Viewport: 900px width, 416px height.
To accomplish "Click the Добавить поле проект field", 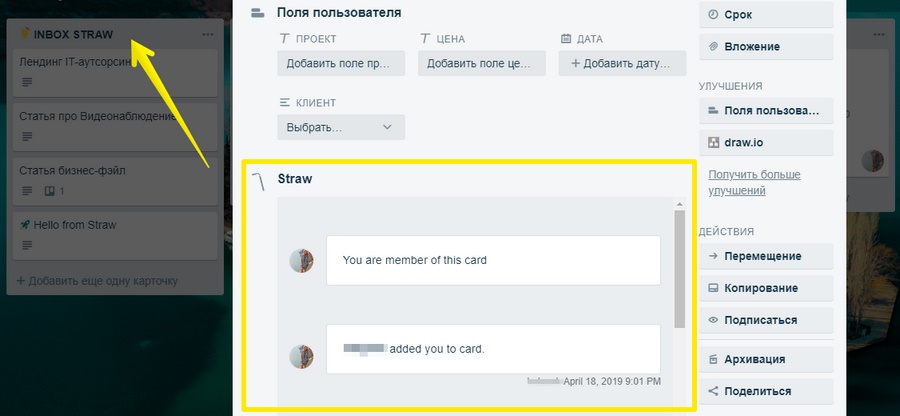I will (x=341, y=63).
